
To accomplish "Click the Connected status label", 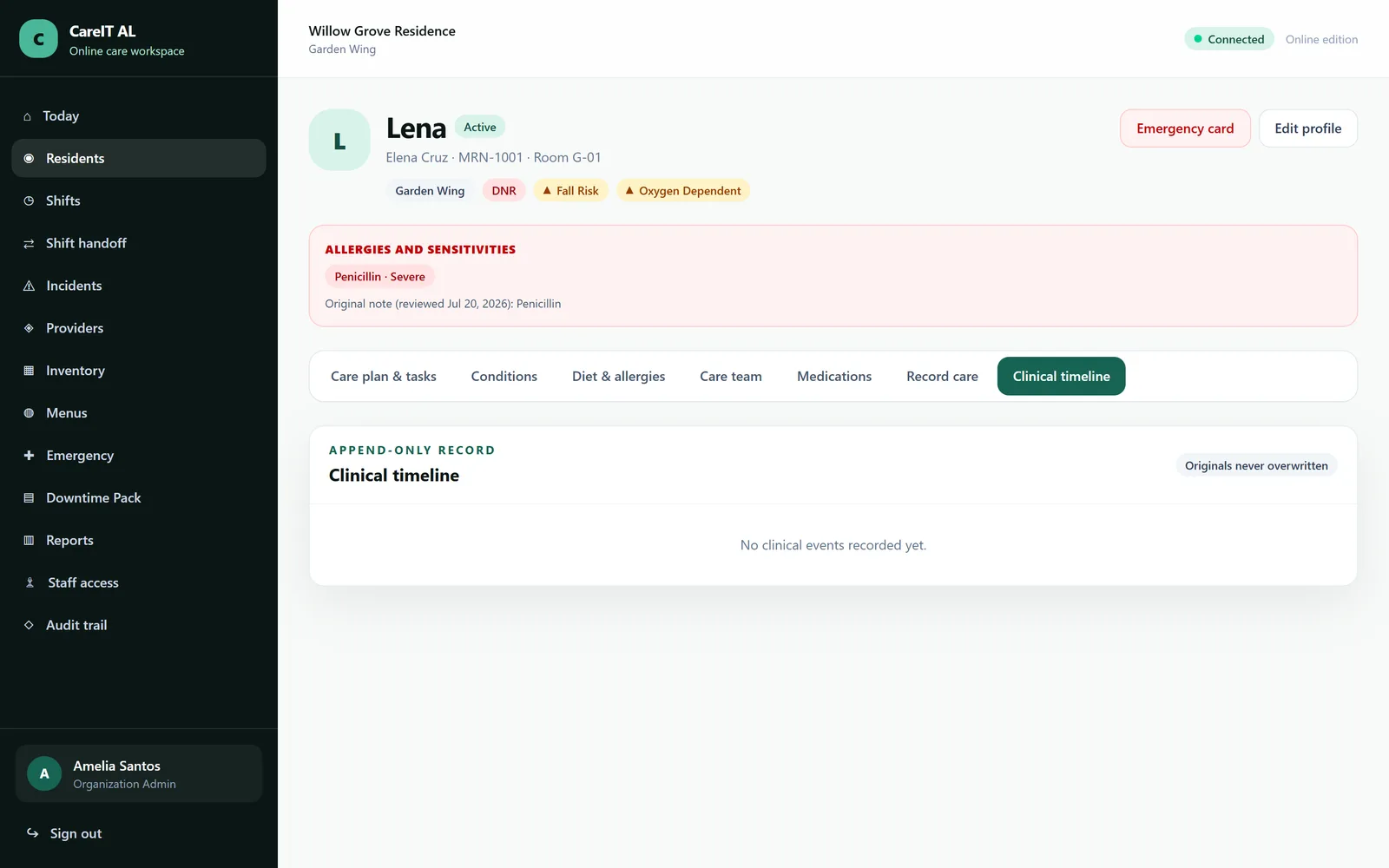I will point(1235,39).
